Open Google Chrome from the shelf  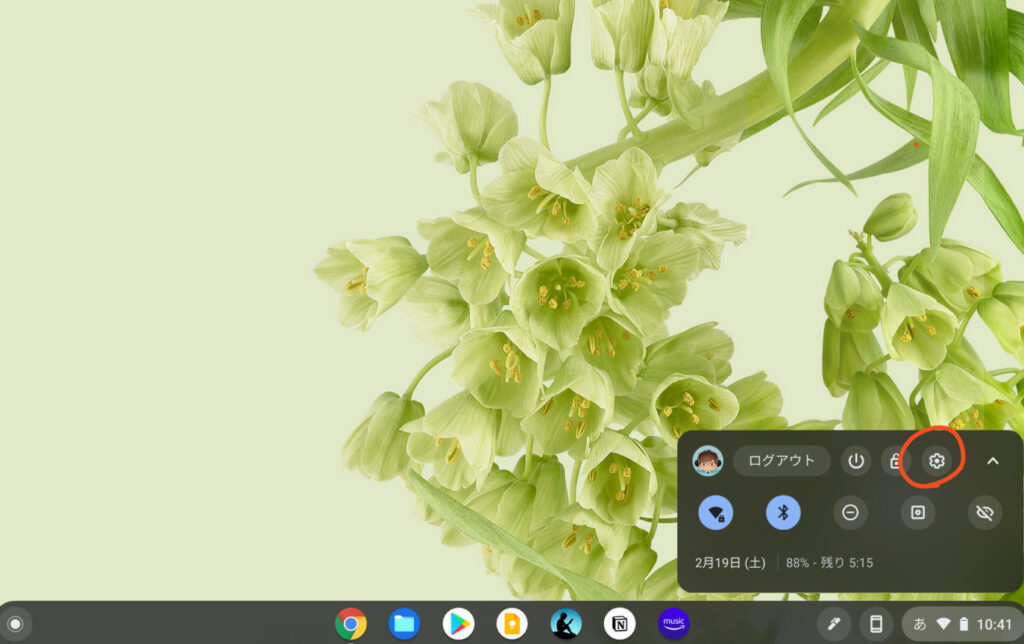point(351,624)
